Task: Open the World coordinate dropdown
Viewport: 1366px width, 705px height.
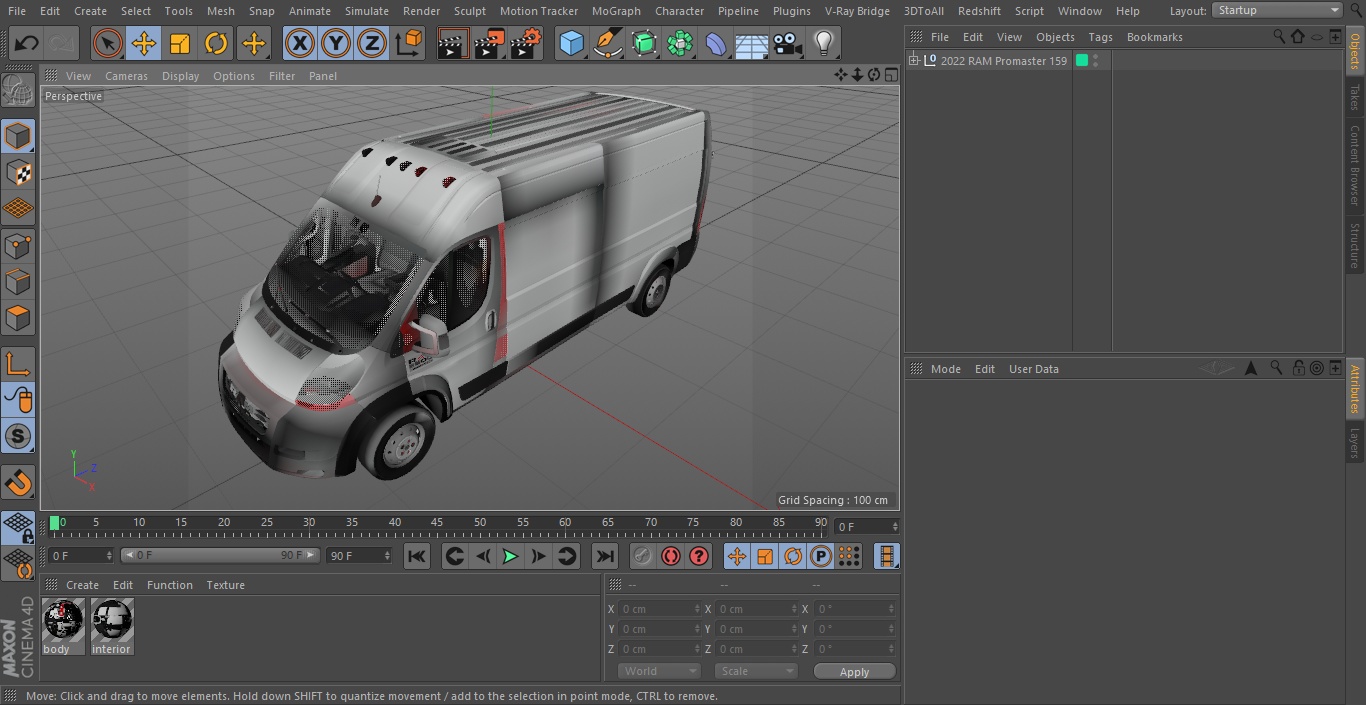Action: click(658, 672)
